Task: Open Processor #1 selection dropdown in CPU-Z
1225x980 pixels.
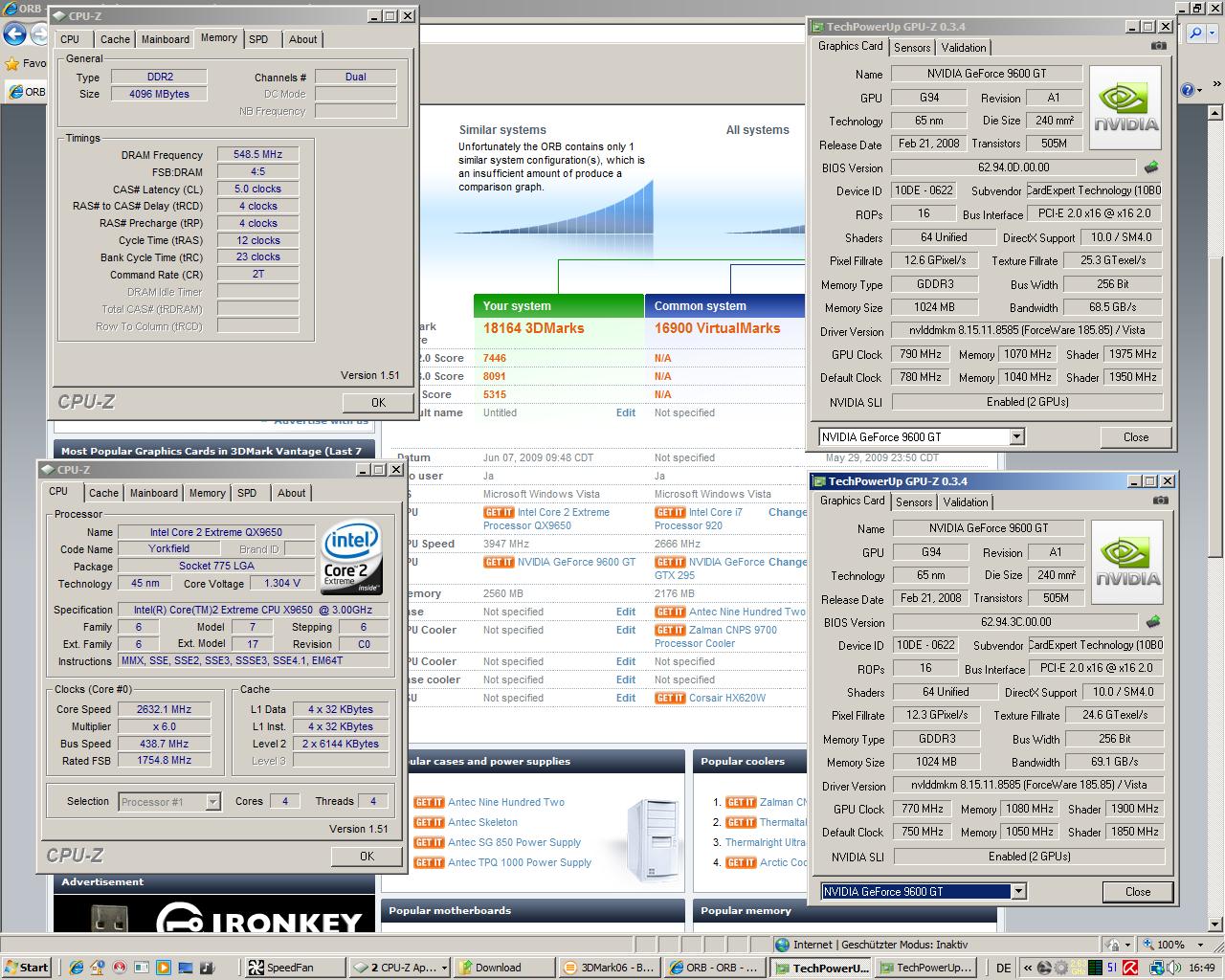Action: click(212, 802)
